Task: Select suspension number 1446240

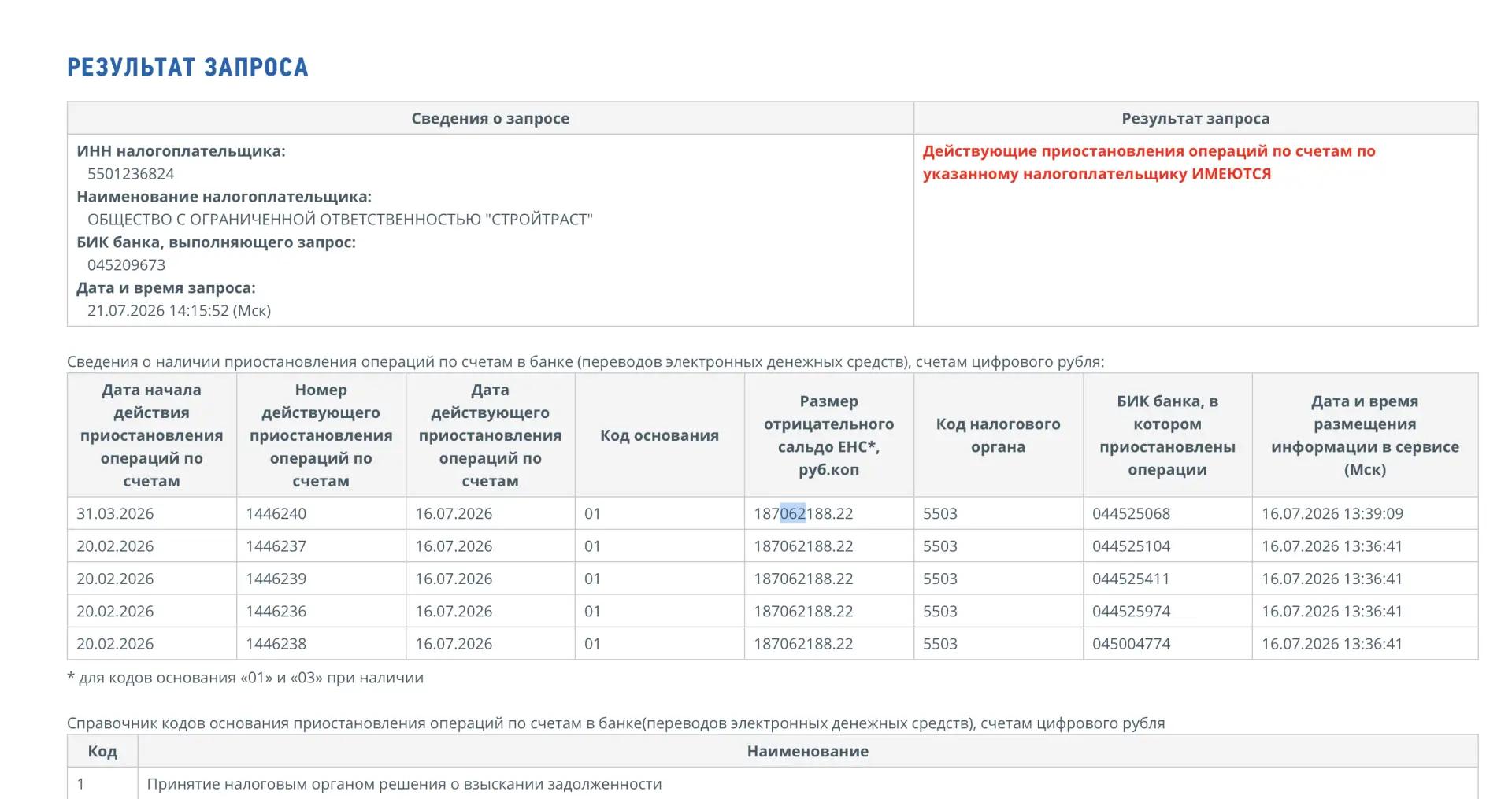Action: point(276,513)
